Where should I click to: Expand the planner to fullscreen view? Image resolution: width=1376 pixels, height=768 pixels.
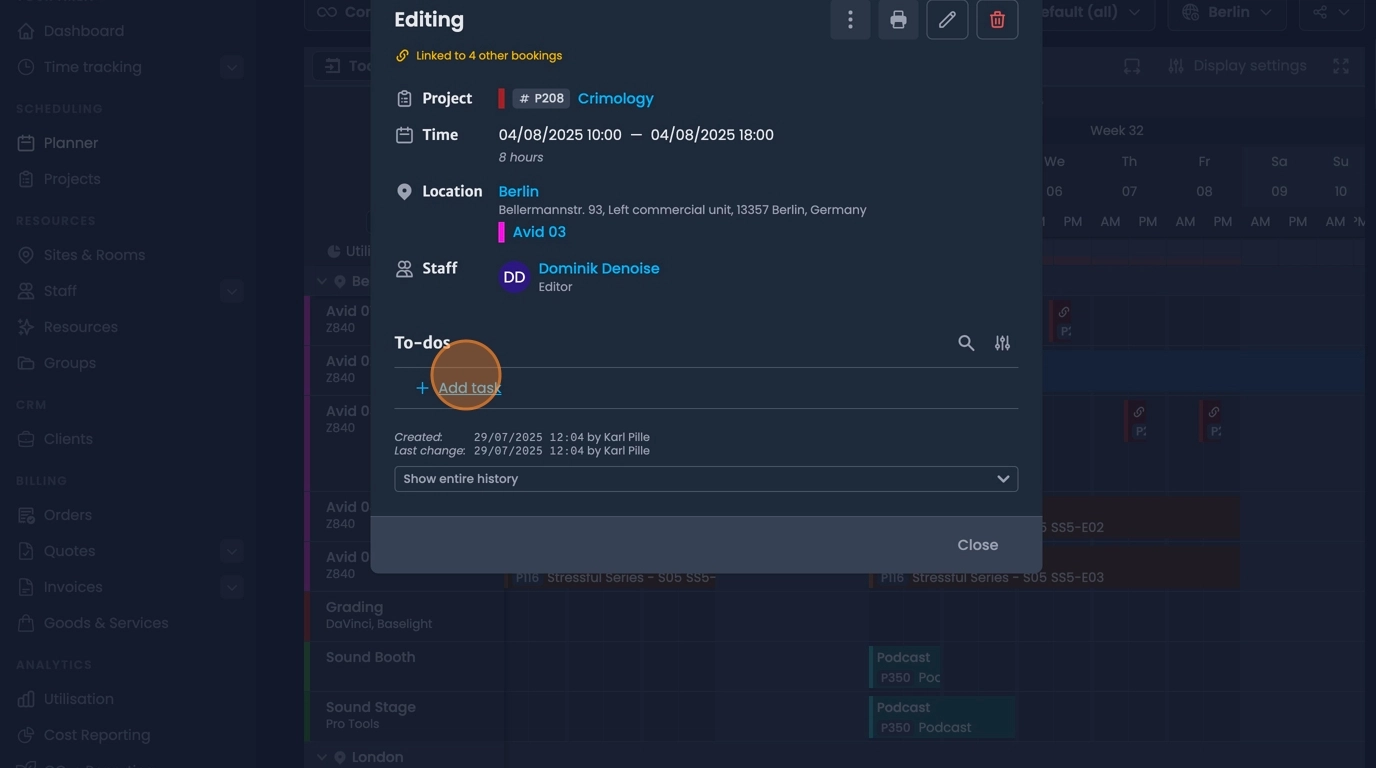pyautogui.click(x=1341, y=65)
